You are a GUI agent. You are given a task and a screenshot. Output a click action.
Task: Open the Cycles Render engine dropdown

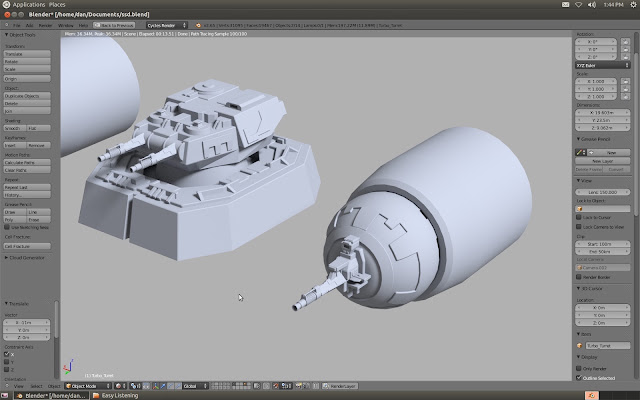click(x=167, y=25)
